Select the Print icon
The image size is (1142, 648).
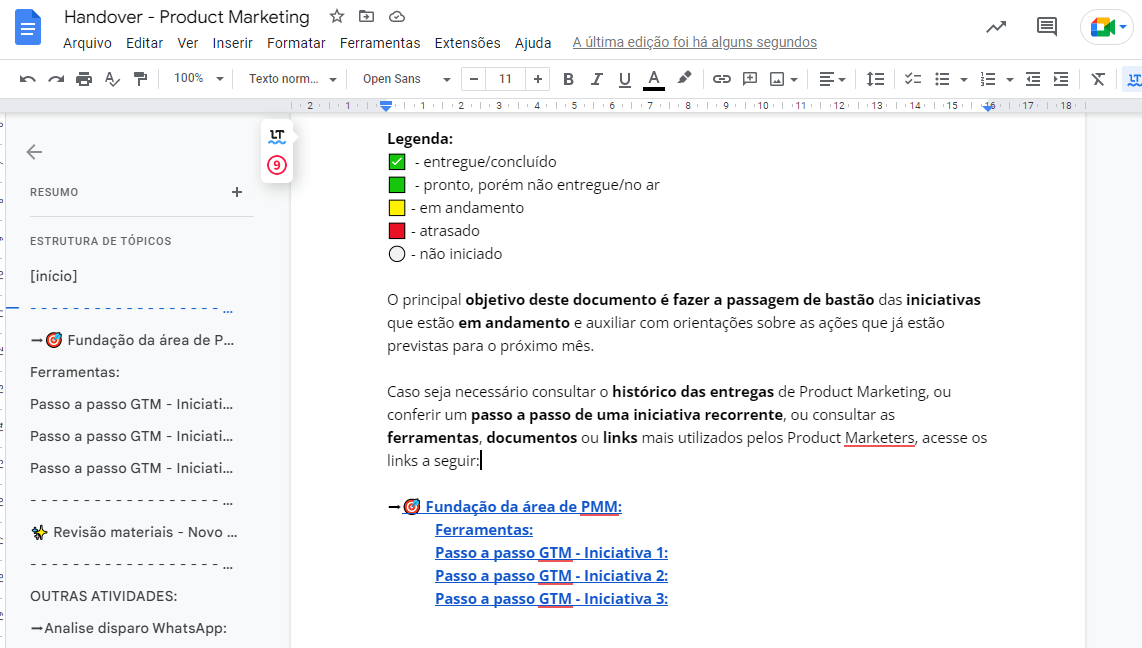coord(85,78)
